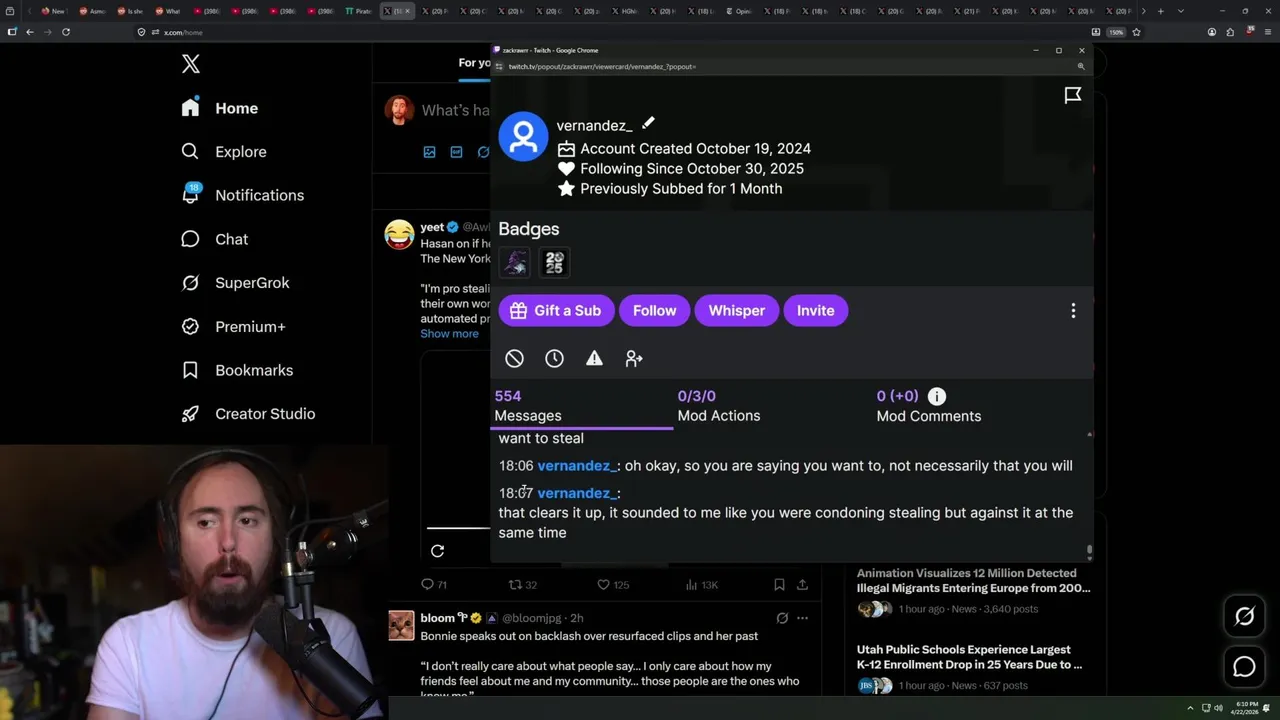Open Premium+ in the X sidebar
Image resolution: width=1280 pixels, height=720 pixels.
pyautogui.click(x=233, y=327)
